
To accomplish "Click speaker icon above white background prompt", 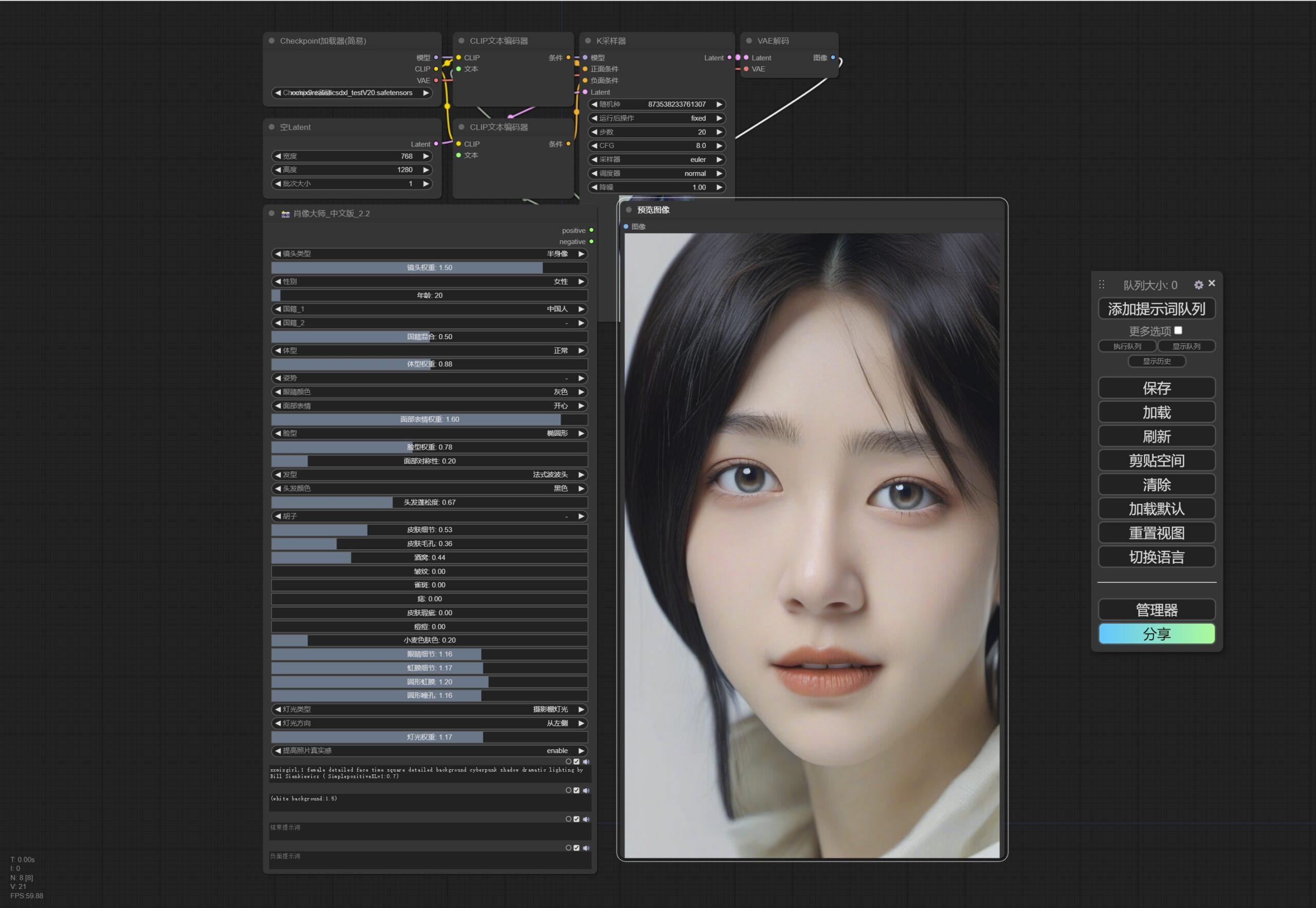I will pyautogui.click(x=586, y=790).
